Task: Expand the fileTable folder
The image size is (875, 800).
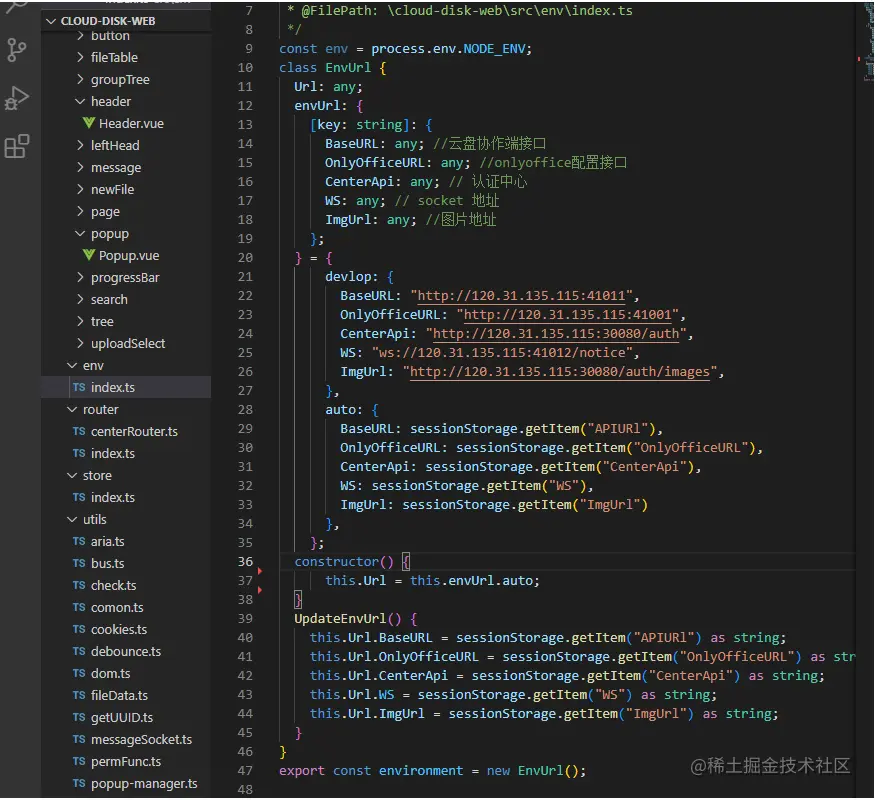Action: [114, 57]
